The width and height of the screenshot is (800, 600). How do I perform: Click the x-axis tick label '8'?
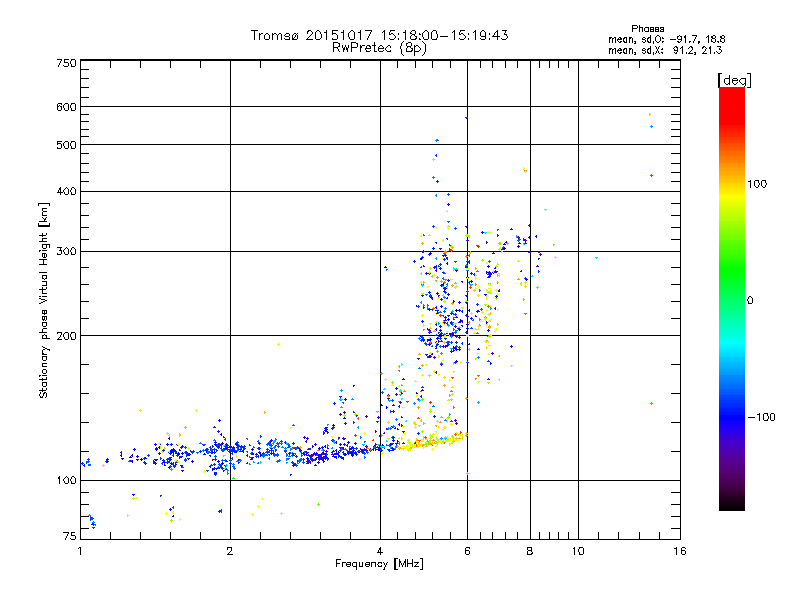click(530, 551)
